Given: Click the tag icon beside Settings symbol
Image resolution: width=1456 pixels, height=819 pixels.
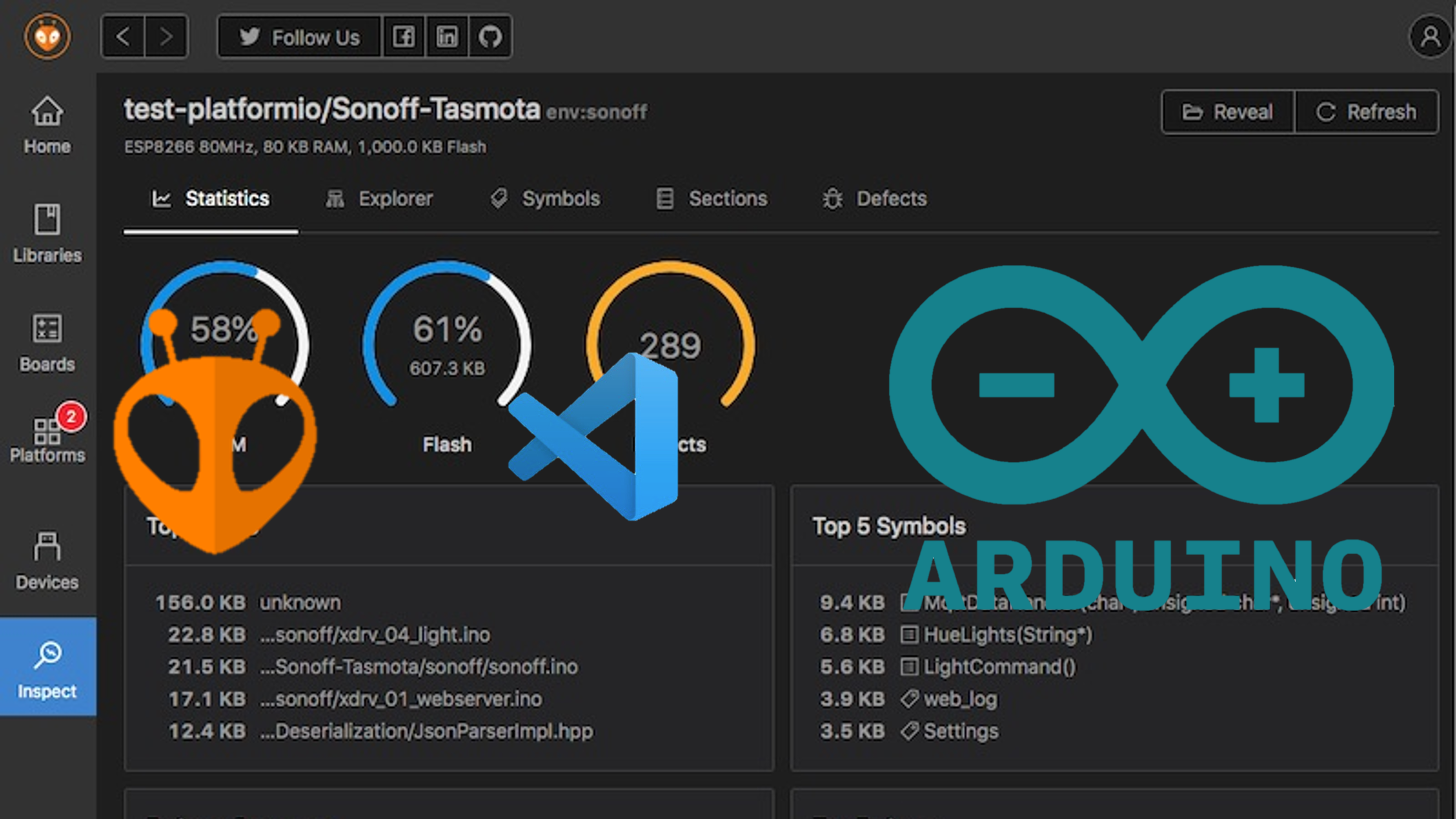Looking at the screenshot, I should pyautogui.click(x=910, y=731).
